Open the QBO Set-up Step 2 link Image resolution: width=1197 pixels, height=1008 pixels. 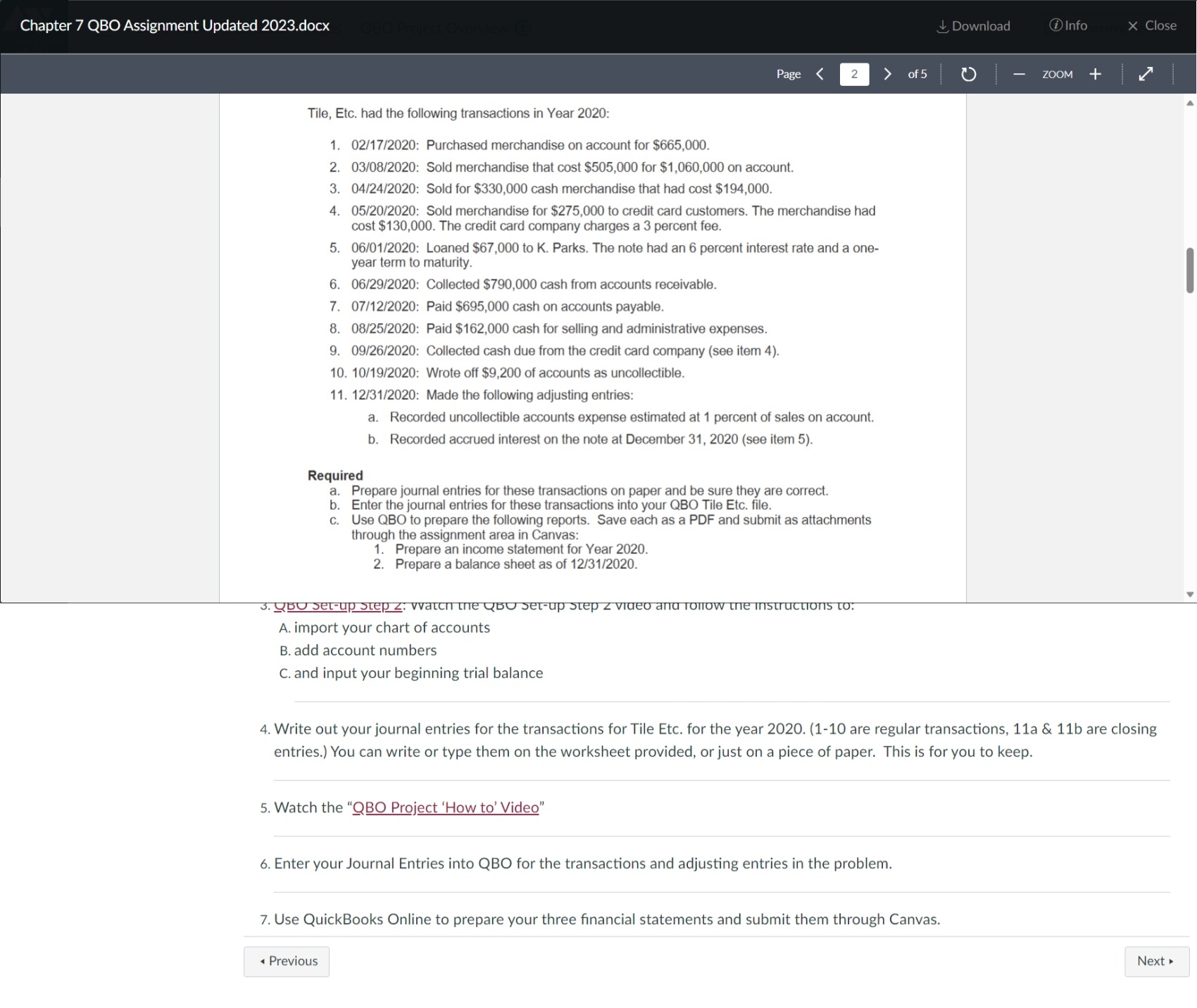click(x=338, y=605)
